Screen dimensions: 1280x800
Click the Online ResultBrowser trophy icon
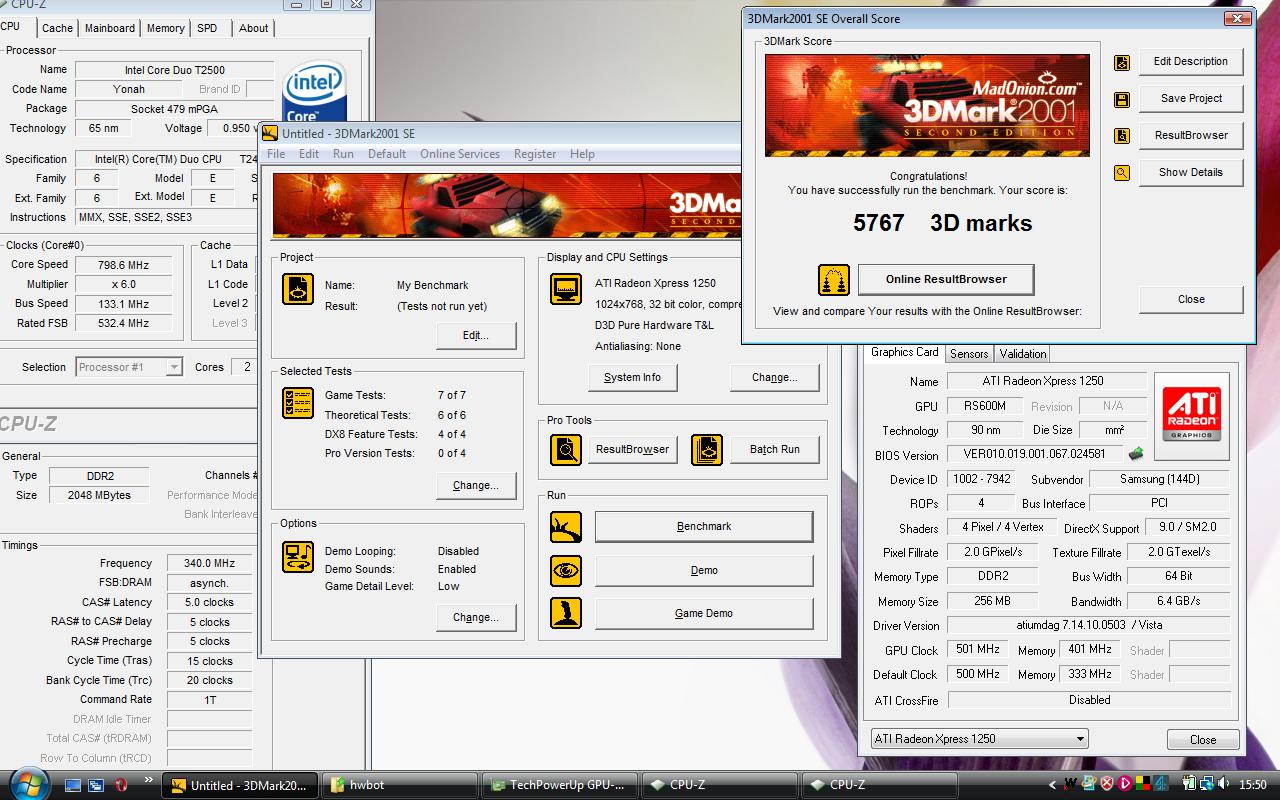coord(833,280)
